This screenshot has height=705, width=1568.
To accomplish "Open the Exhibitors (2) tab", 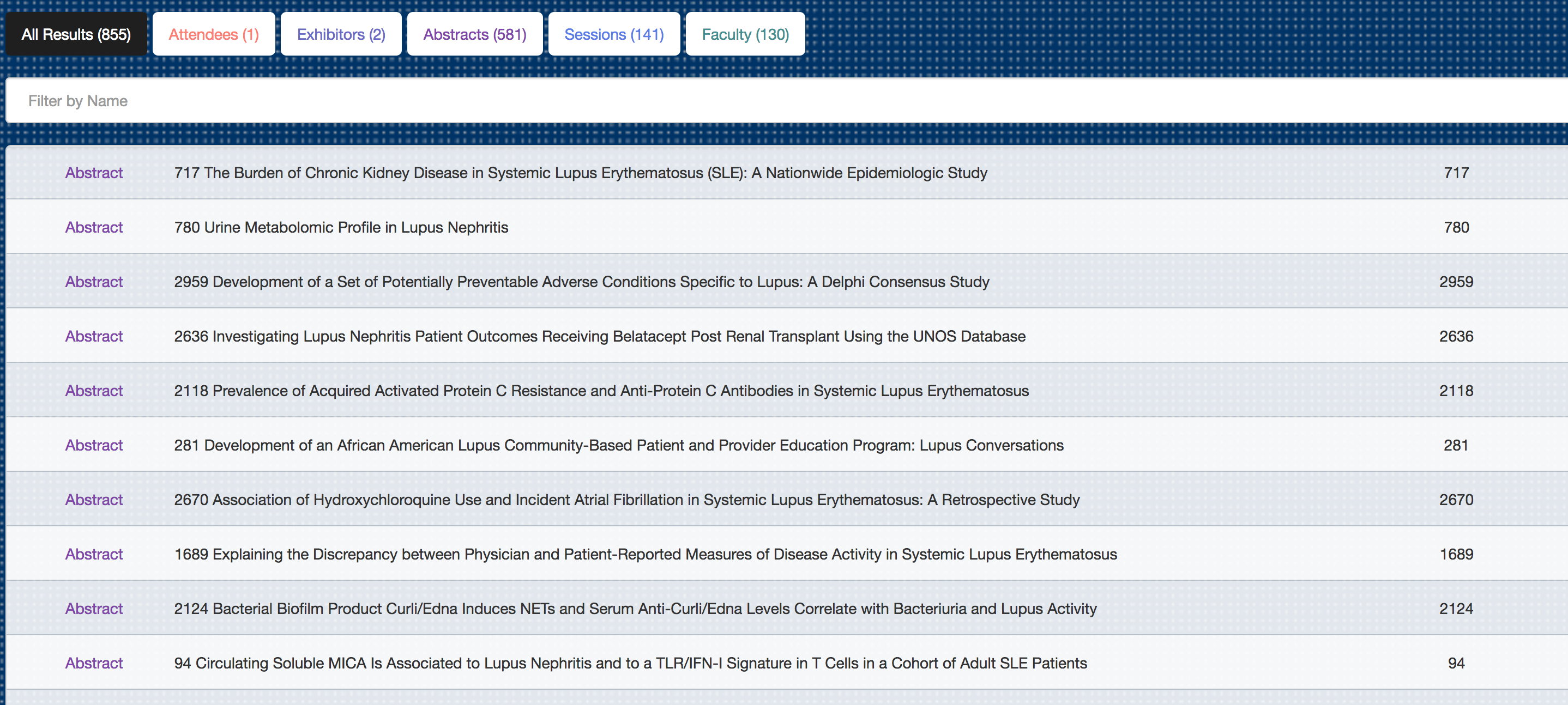I will tap(341, 35).
